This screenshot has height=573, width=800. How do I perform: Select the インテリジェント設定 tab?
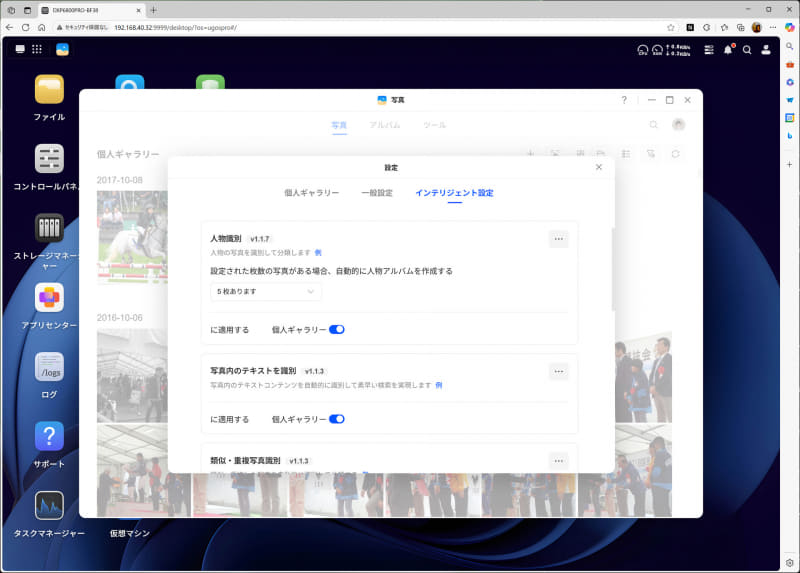[x=454, y=193]
